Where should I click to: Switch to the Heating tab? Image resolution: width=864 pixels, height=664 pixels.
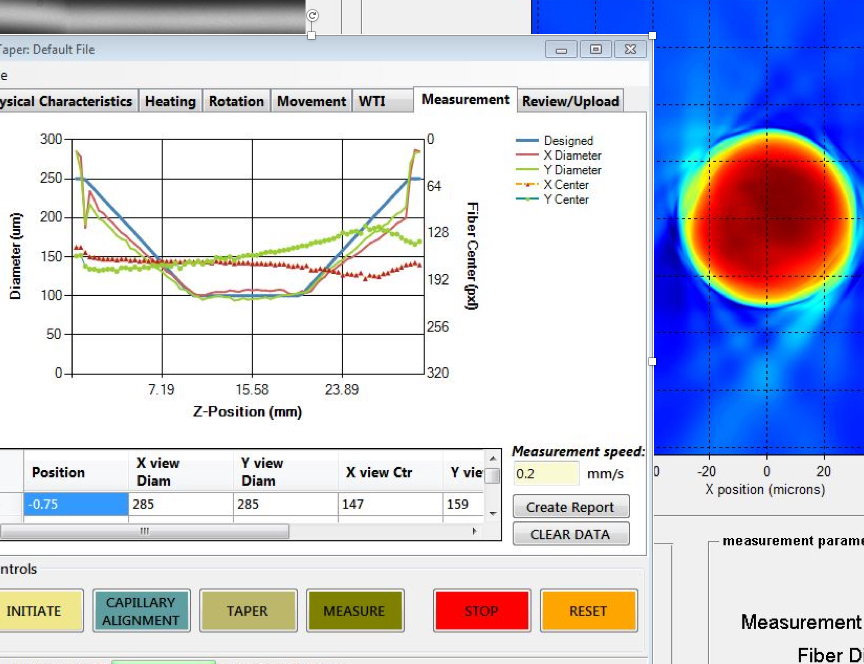pyautogui.click(x=170, y=101)
